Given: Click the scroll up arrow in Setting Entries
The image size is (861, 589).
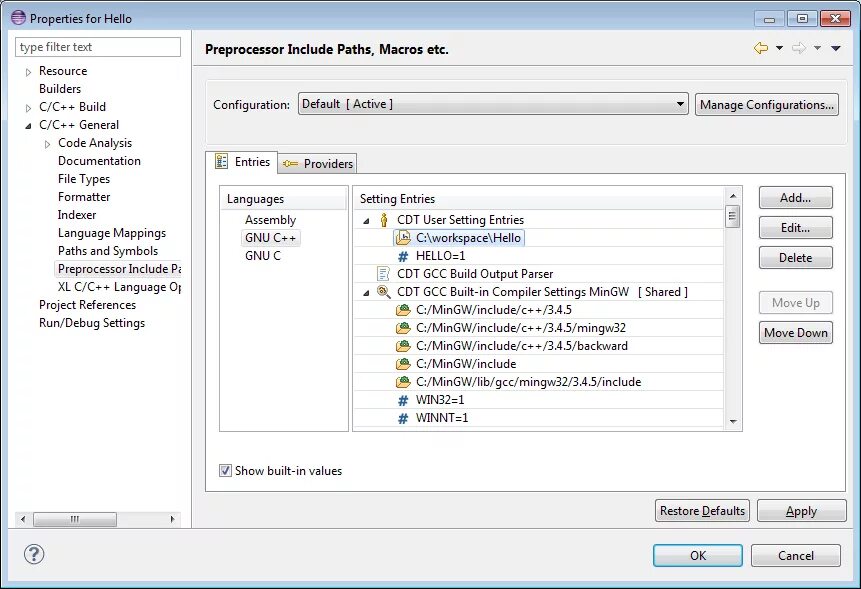Looking at the screenshot, I should tap(733, 195).
